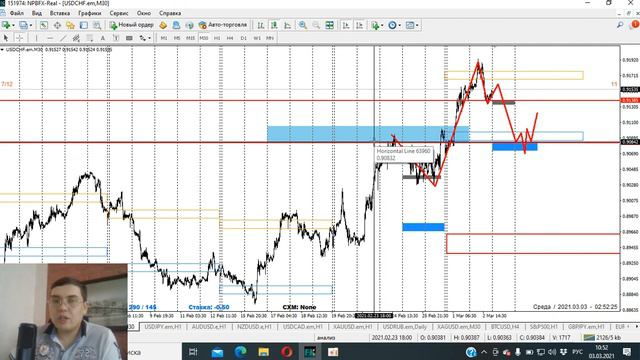Click the gold MetaEditor icon

(163, 25)
